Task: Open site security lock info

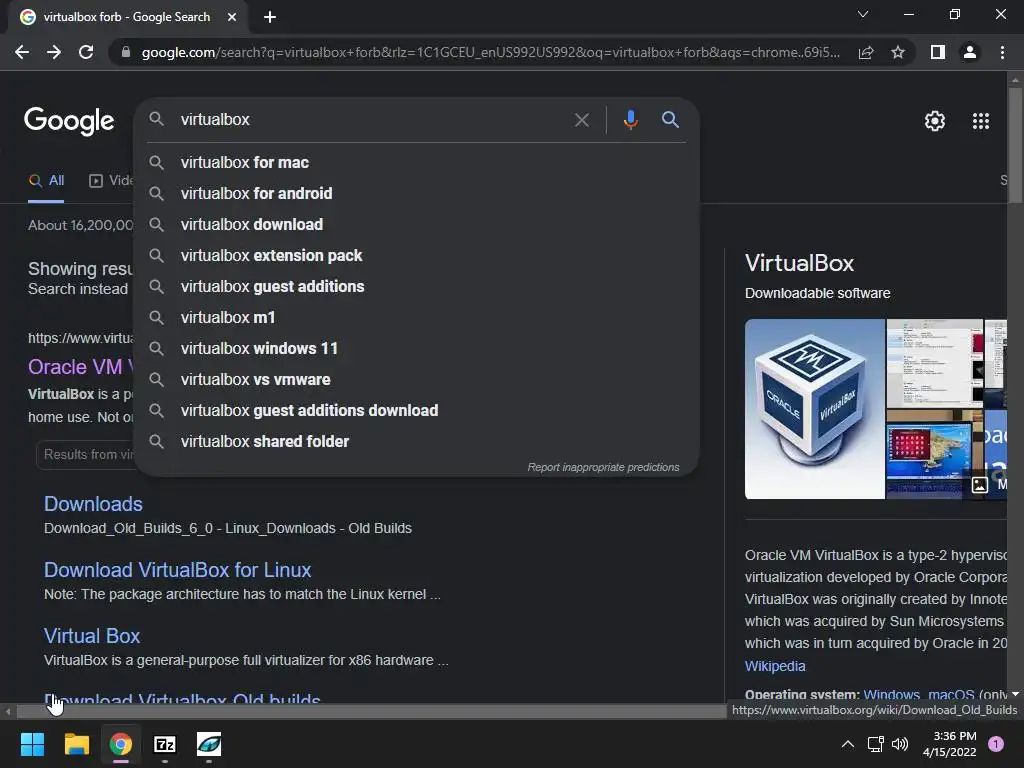Action: pyautogui.click(x=125, y=52)
